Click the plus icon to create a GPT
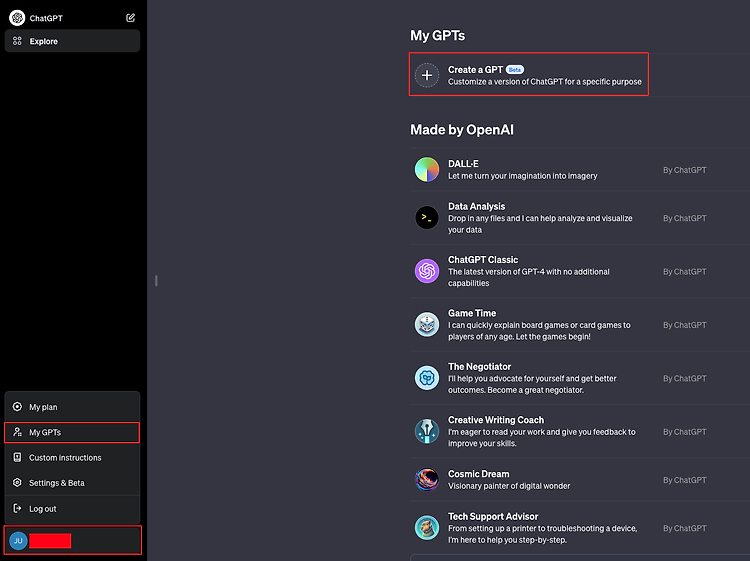The height and width of the screenshot is (561, 750). [x=427, y=75]
